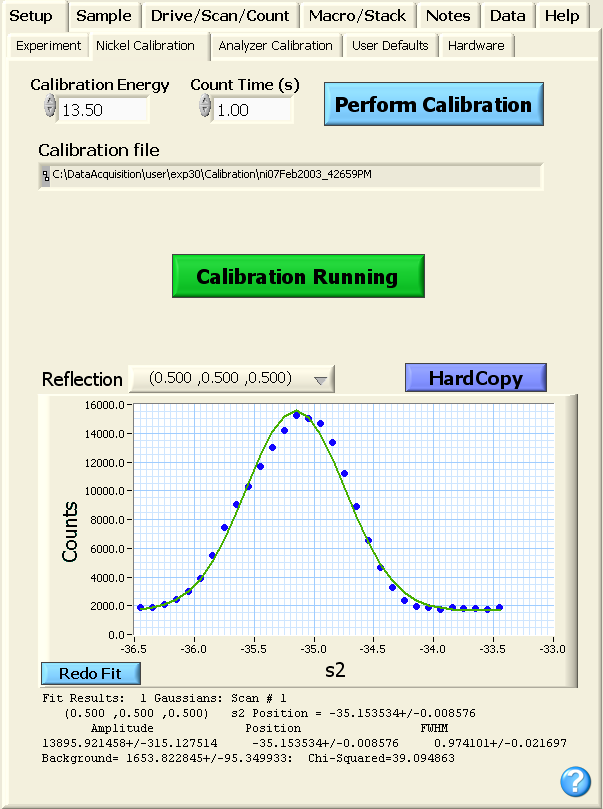Image resolution: width=603 pixels, height=809 pixels.
Task: Adjust the Calibration Energy stepper arrows
Action: pyautogui.click(x=50, y=109)
